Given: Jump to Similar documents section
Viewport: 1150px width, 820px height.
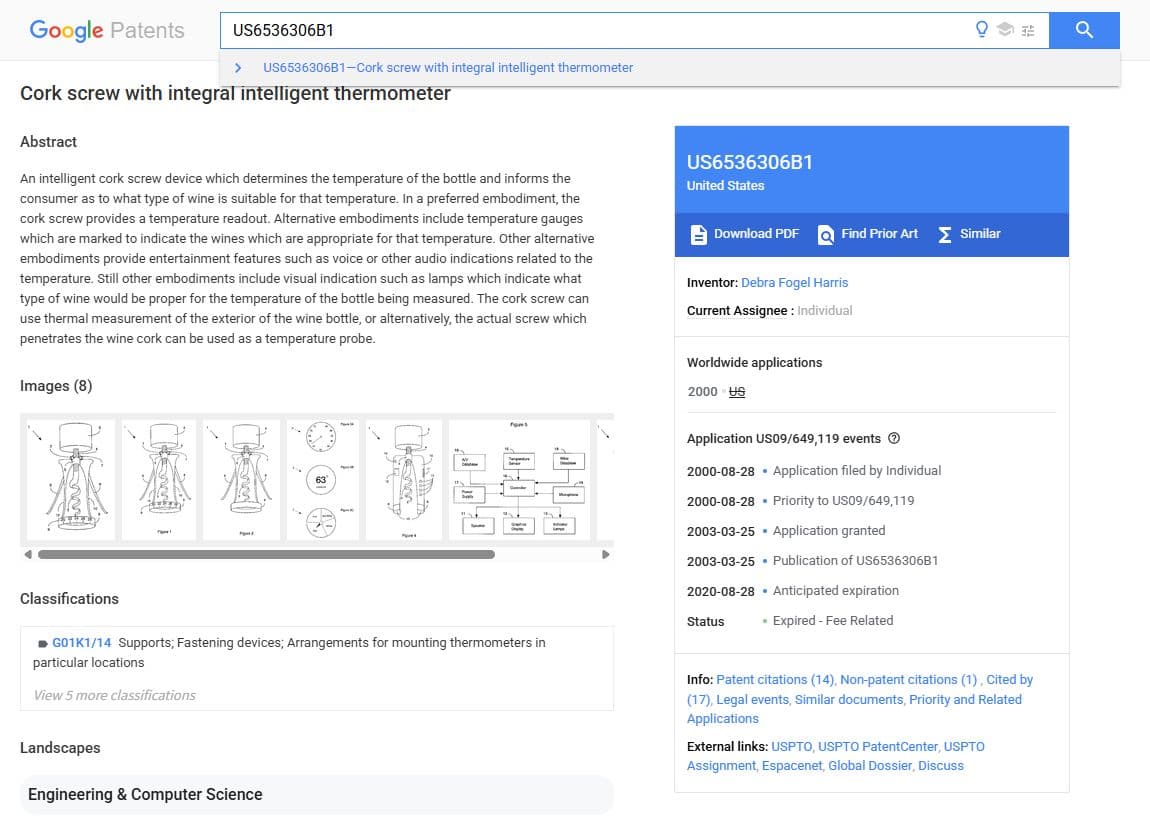Looking at the screenshot, I should coord(849,699).
